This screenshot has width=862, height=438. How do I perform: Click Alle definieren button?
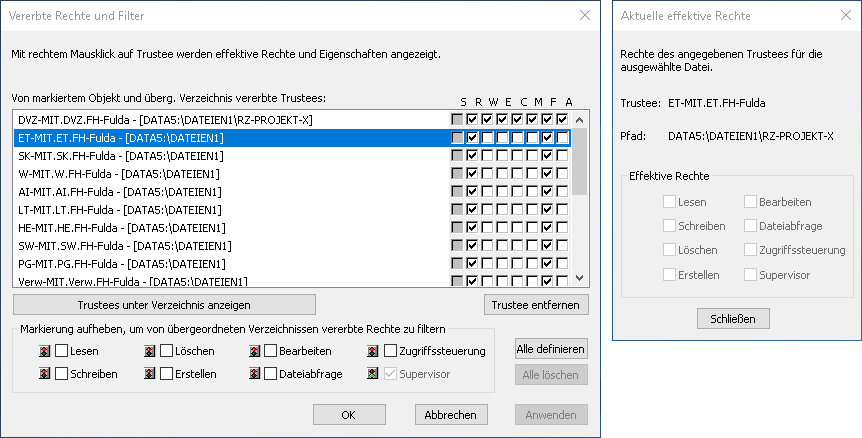(551, 349)
